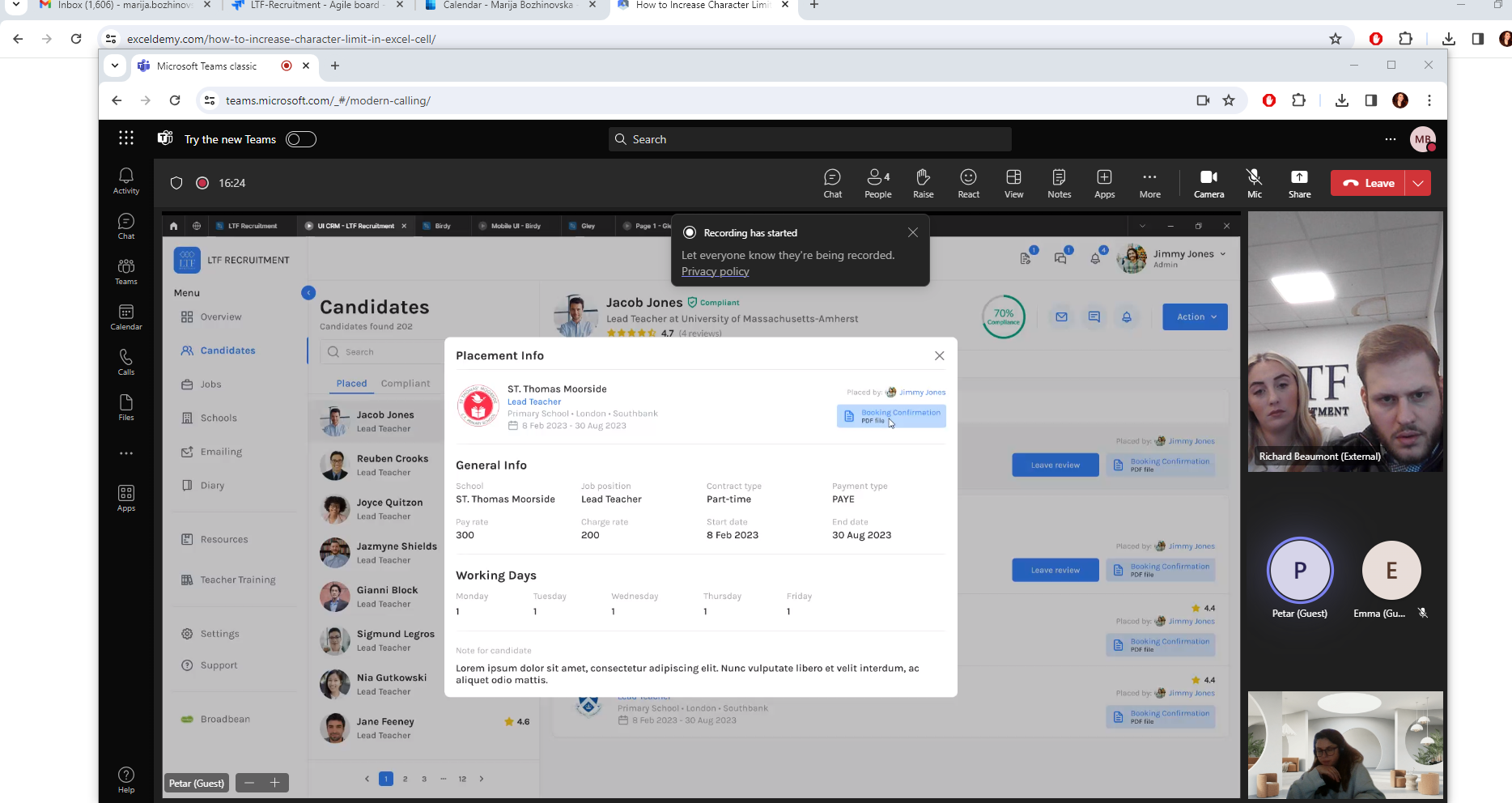Expand more apps ellipsis in Teams sidebar
The height and width of the screenshot is (803, 1512).
click(x=126, y=453)
